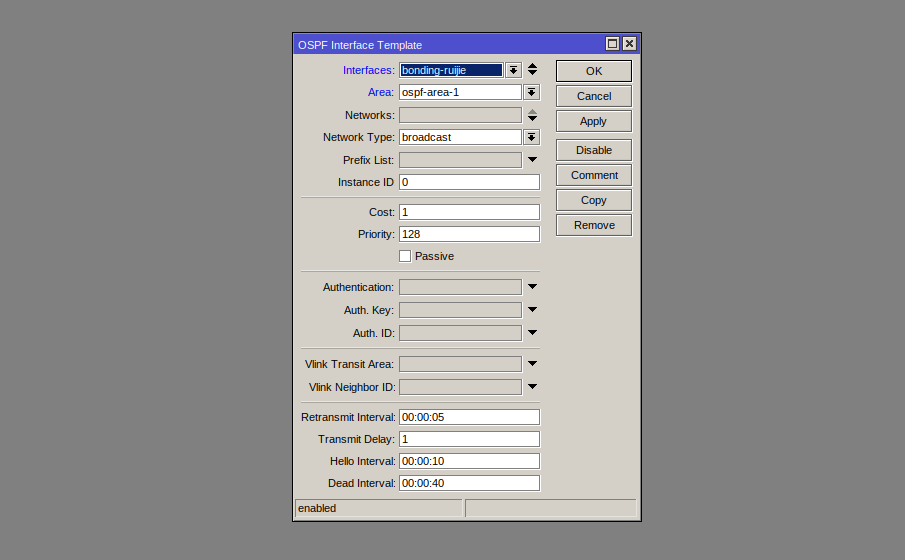Click the disabled Auth. ID field

point(461,333)
